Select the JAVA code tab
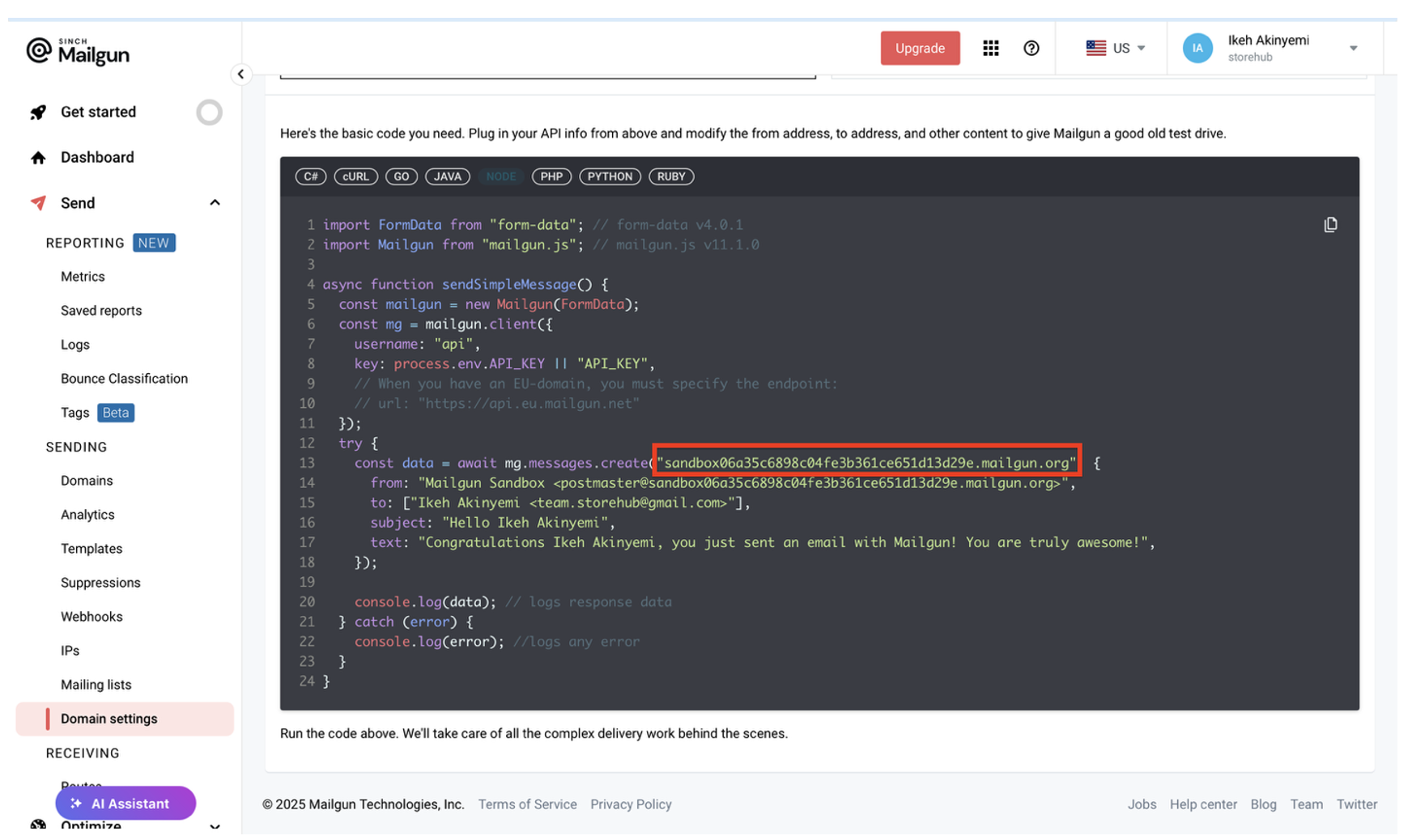Image resolution: width=1412 pixels, height=840 pixels. coord(448,176)
